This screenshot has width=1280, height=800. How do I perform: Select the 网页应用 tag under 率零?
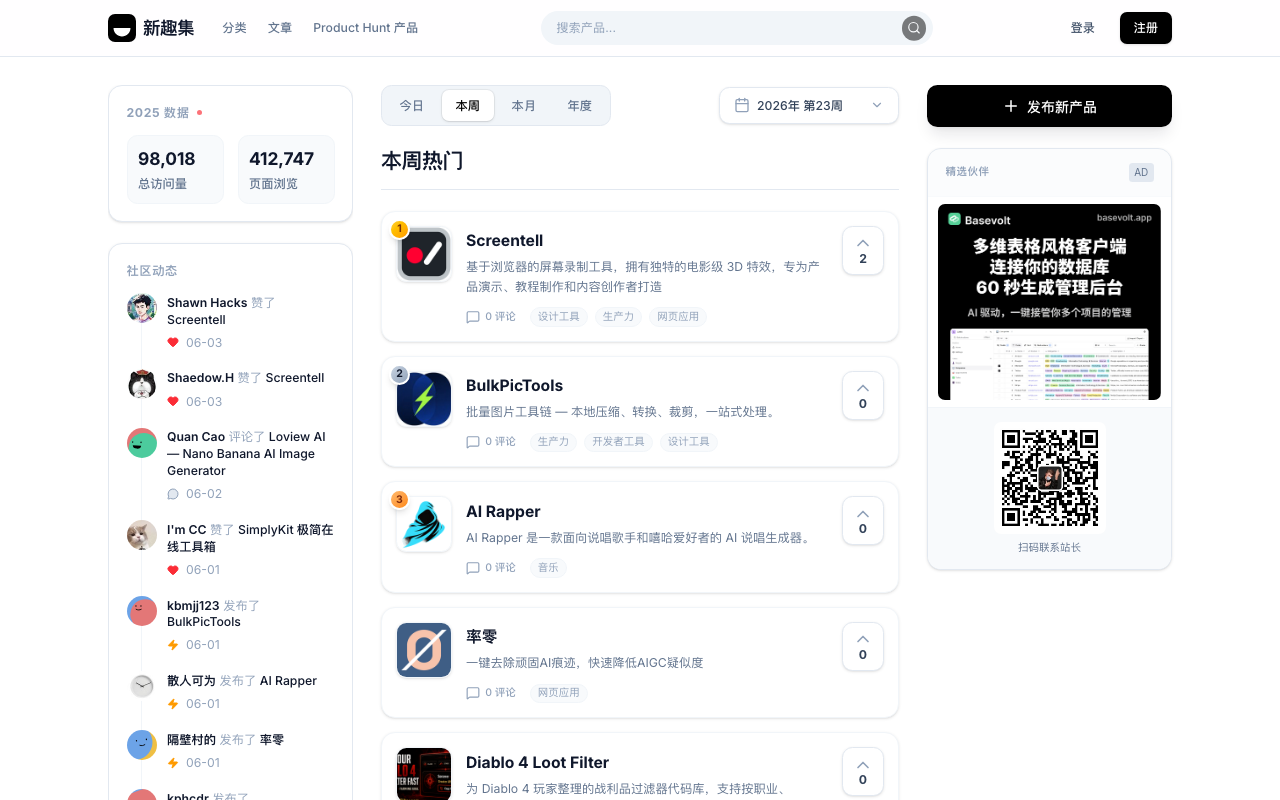(x=559, y=693)
